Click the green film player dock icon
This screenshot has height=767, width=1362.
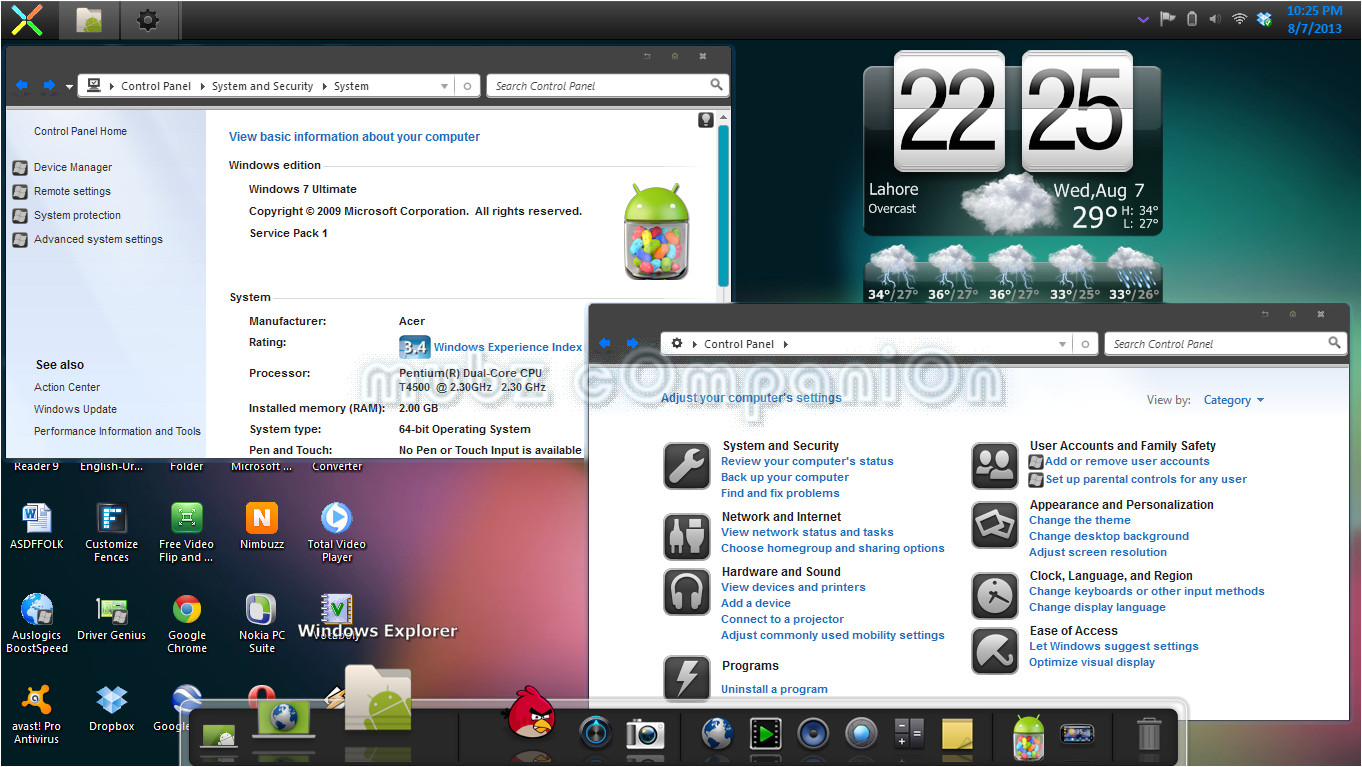(765, 734)
